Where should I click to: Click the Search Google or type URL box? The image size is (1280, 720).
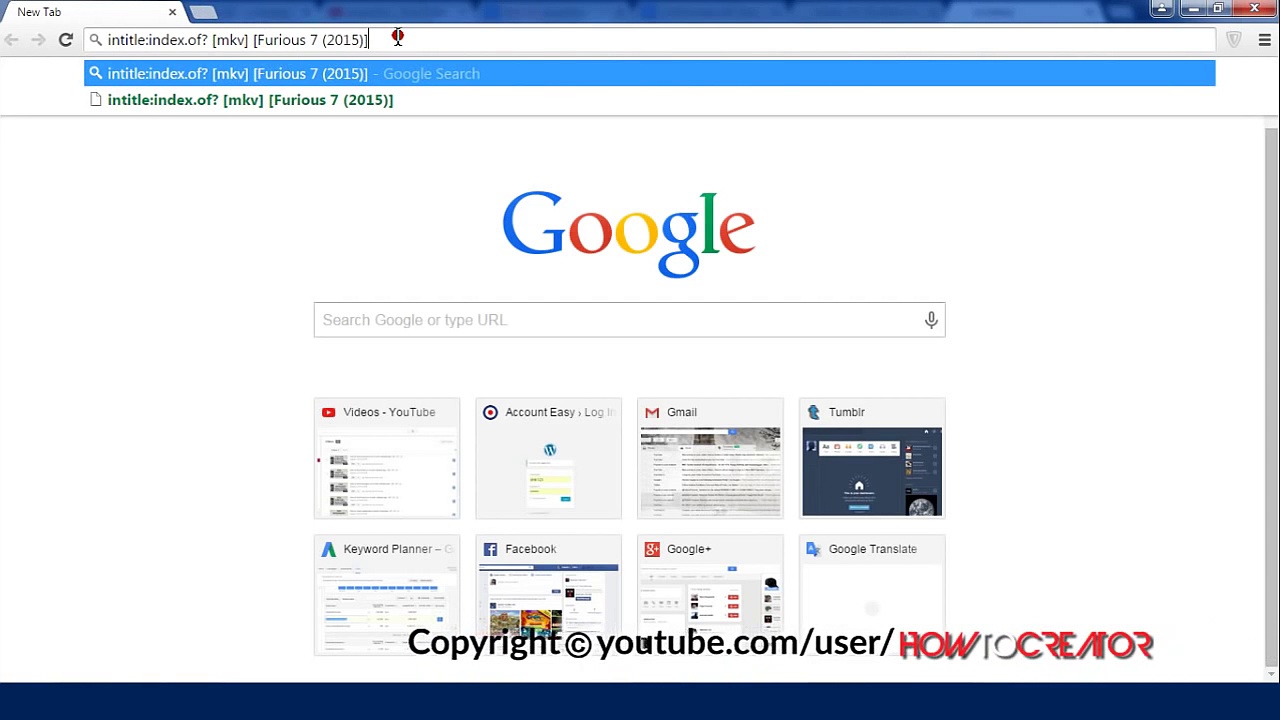629,320
